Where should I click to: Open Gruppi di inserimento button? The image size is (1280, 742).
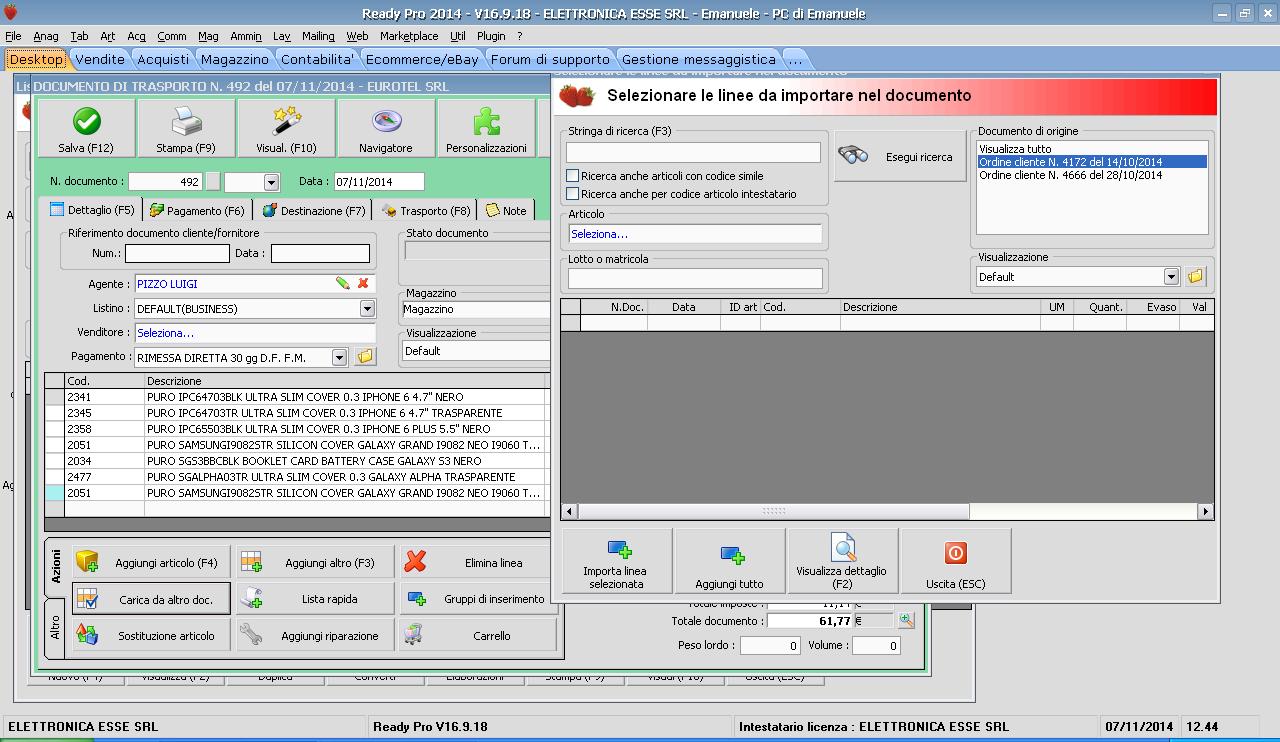tap(478, 599)
